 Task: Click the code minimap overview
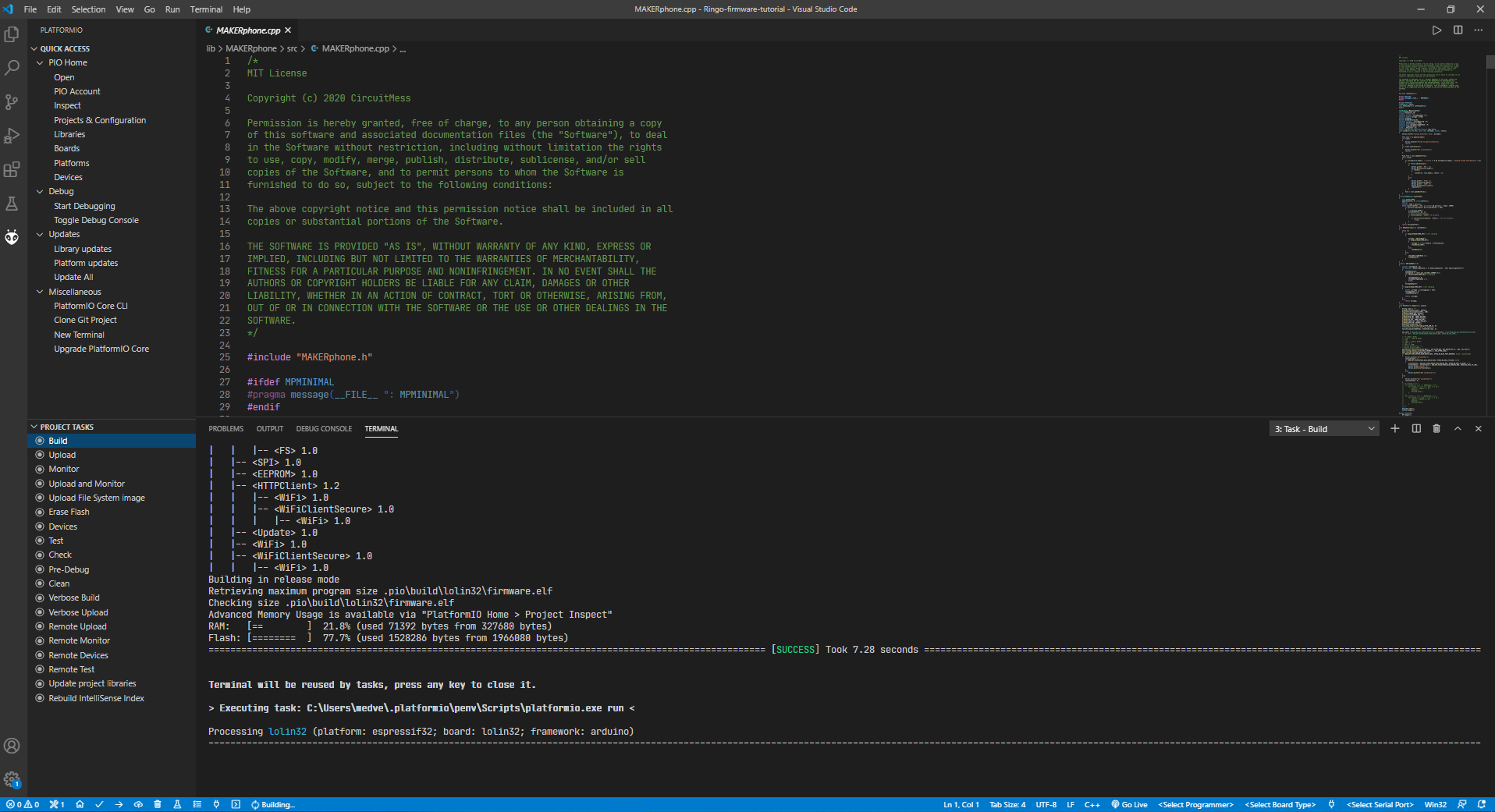(1440, 234)
